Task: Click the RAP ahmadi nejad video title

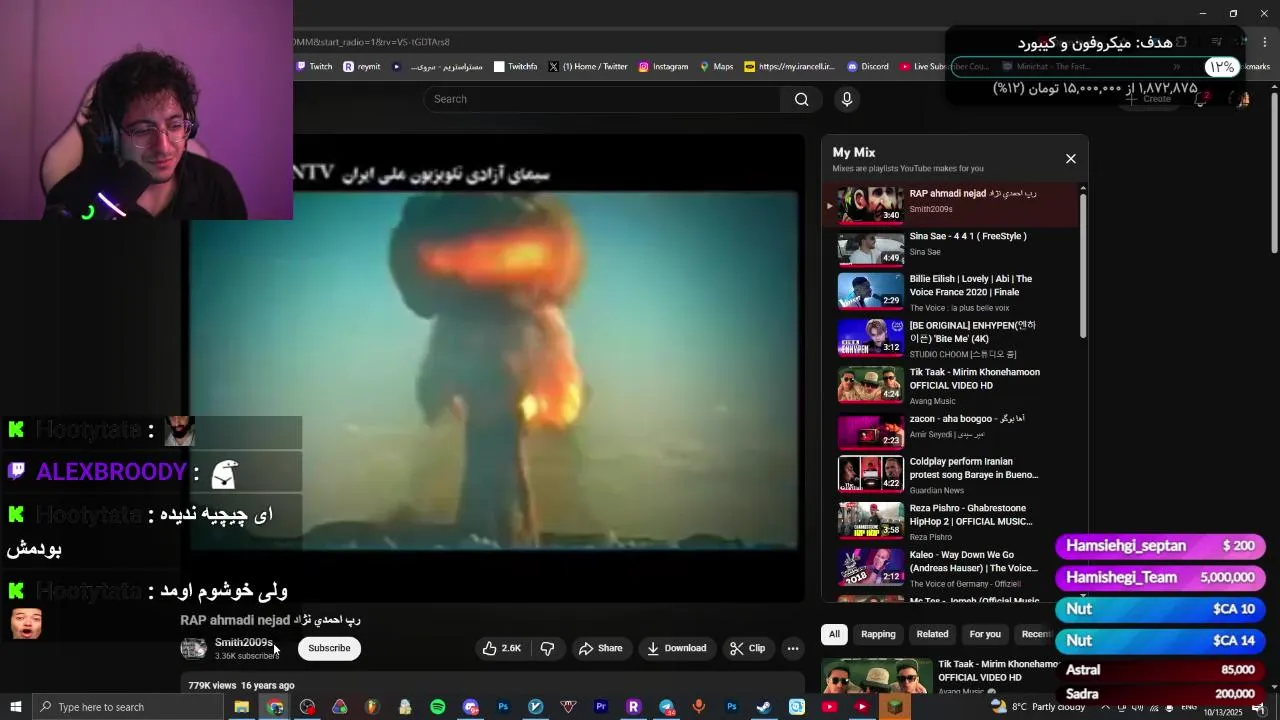Action: point(270,620)
